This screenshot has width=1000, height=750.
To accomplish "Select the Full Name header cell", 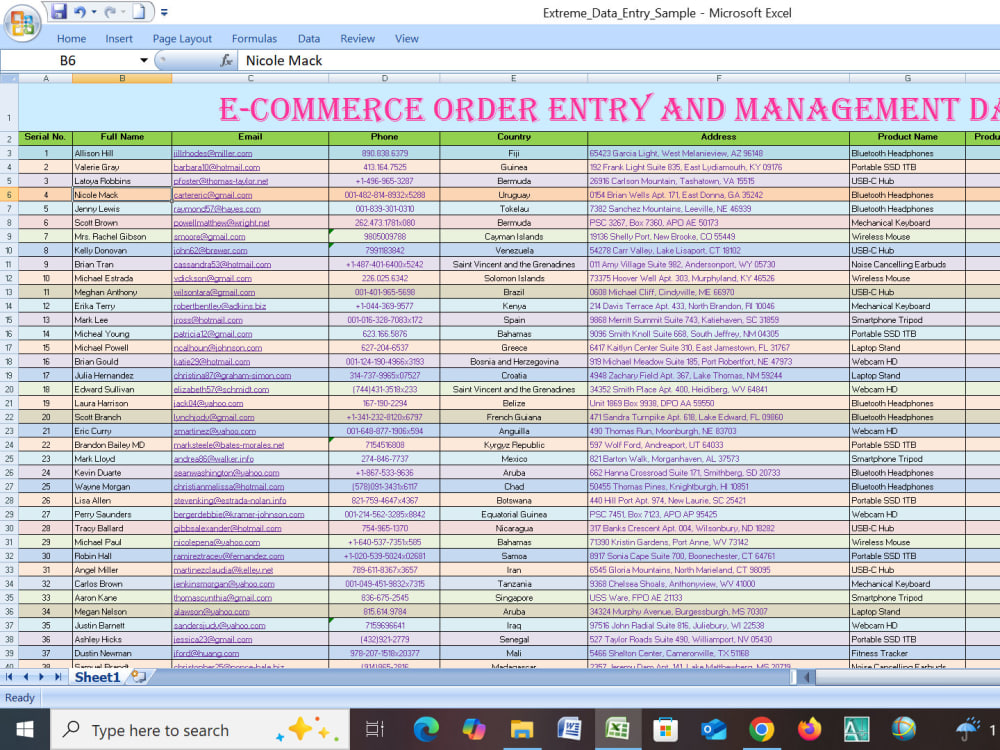I will click(x=122, y=137).
